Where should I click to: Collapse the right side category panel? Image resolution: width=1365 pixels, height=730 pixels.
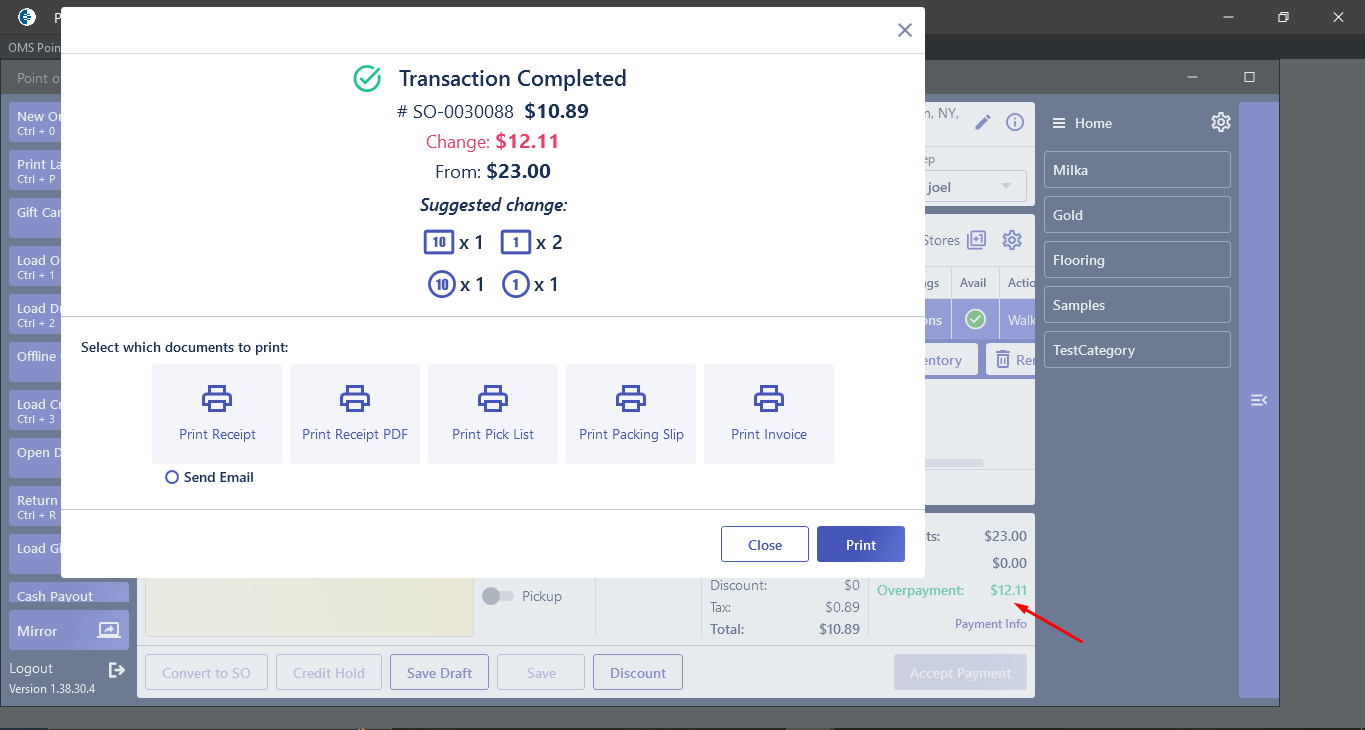(1259, 400)
